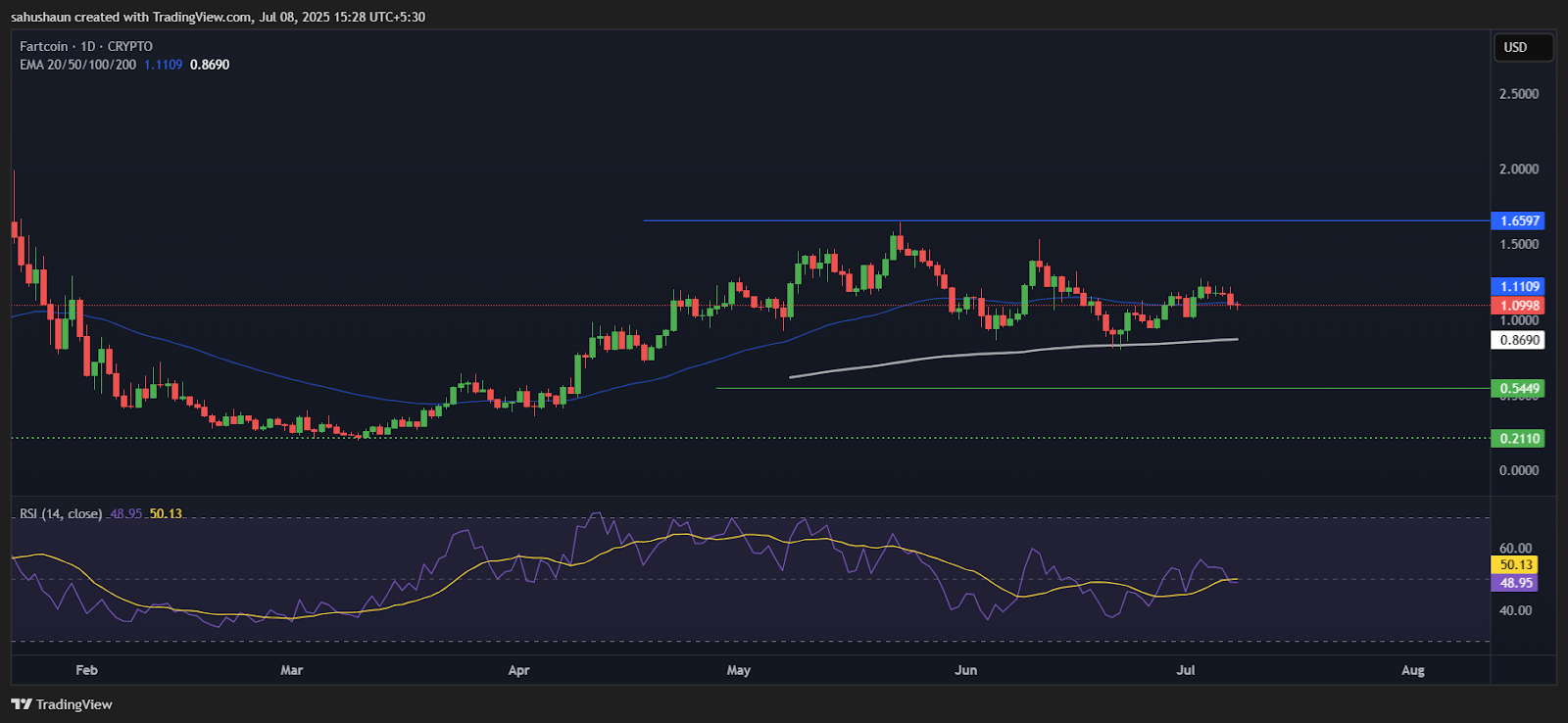This screenshot has height=723, width=1568.
Task: Click the EMA value 1.1109 in legend
Action: (x=163, y=65)
